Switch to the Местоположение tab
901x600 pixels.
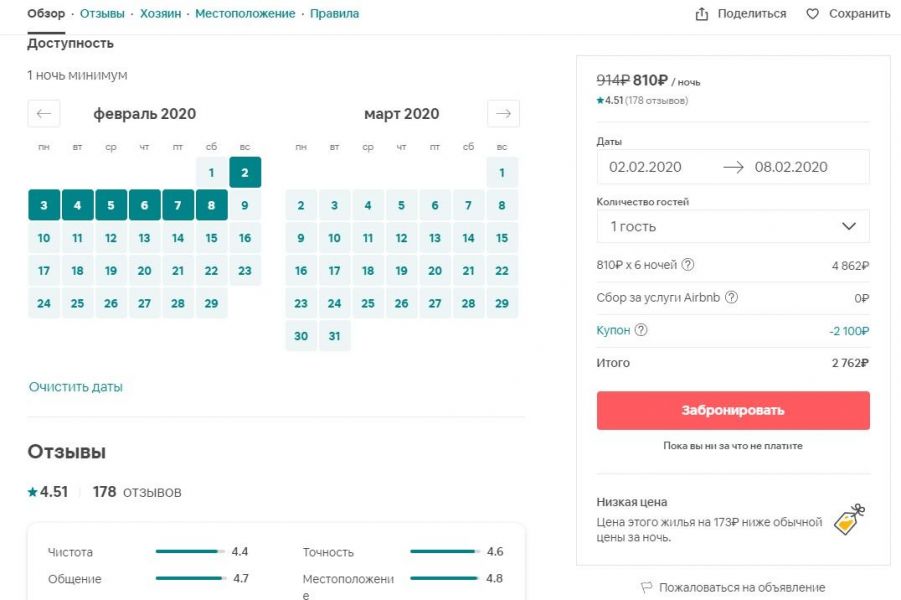tap(245, 14)
